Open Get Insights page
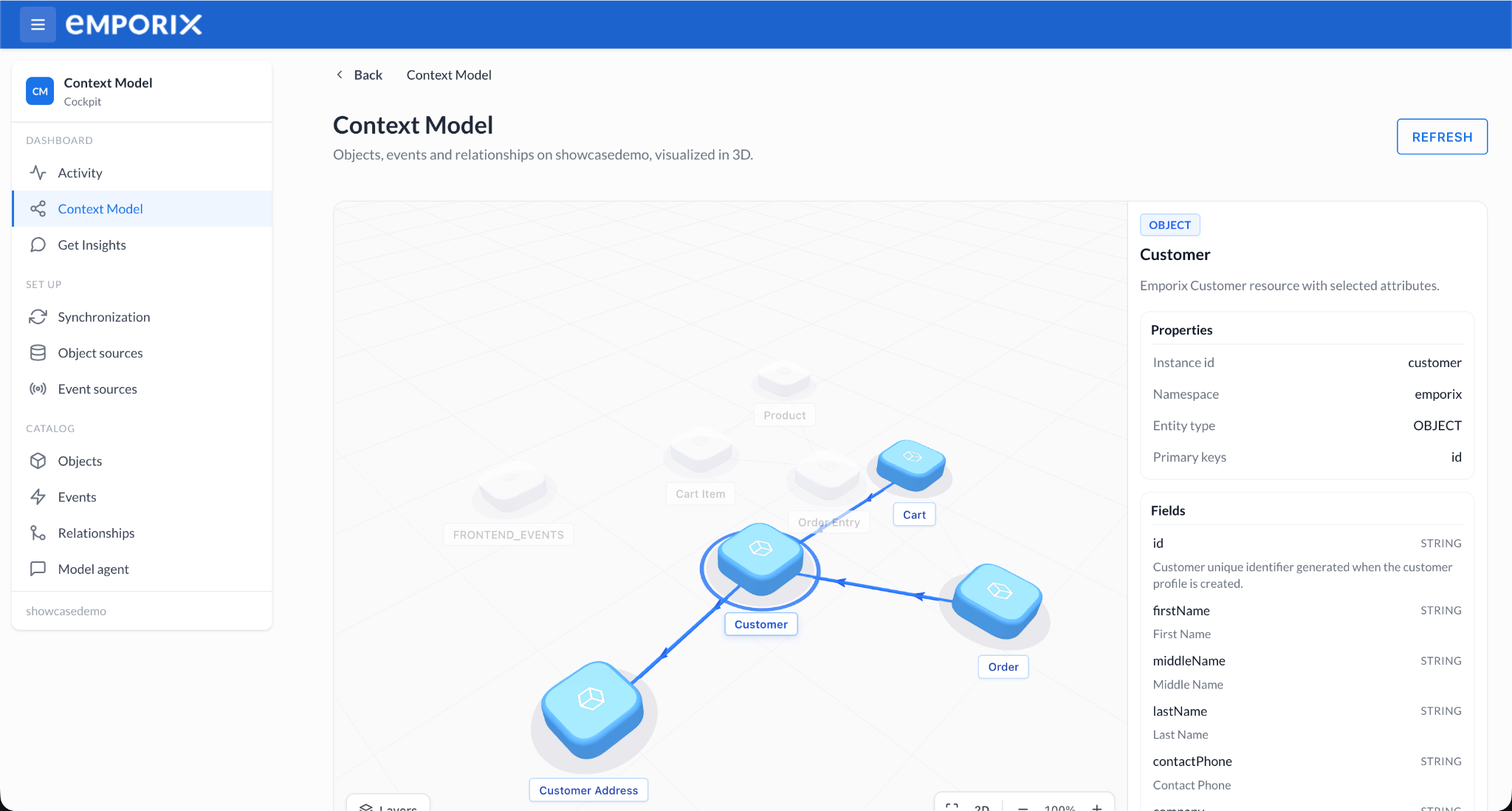This screenshot has width=1512, height=811. pos(142,245)
